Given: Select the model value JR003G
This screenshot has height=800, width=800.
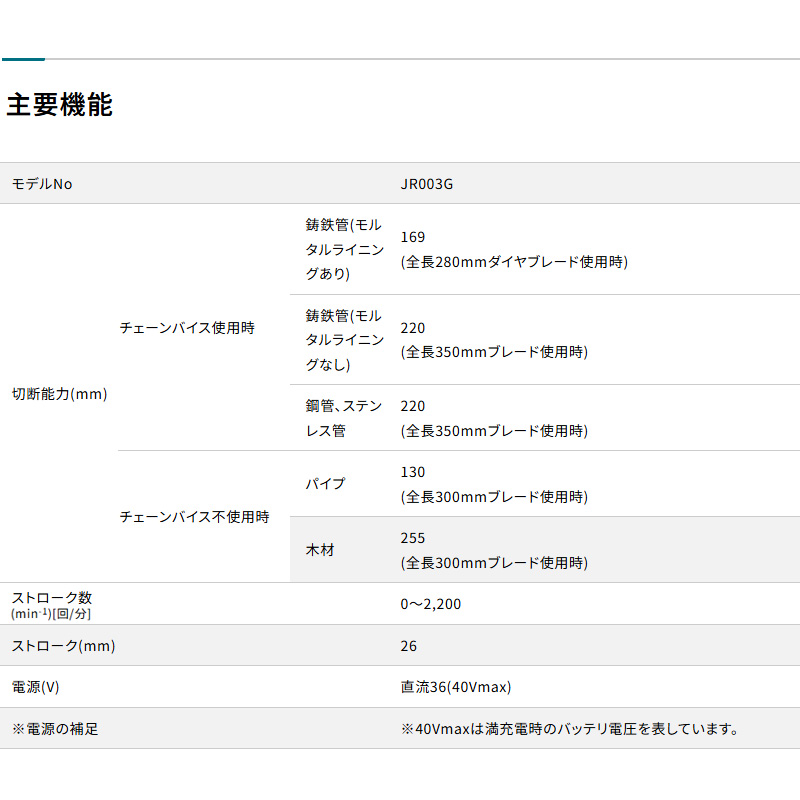Looking at the screenshot, I should [427, 184].
